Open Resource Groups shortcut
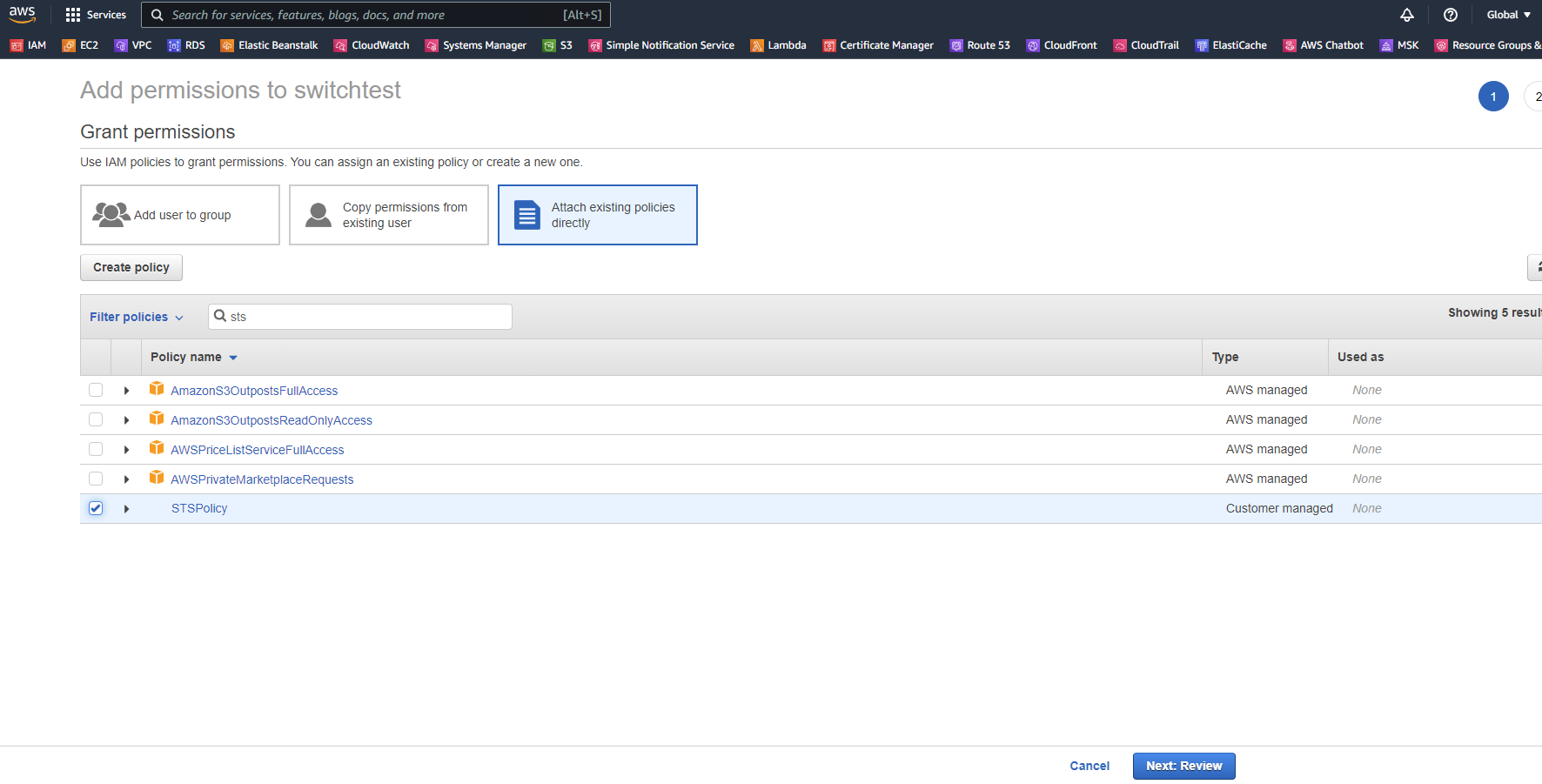Image resolution: width=1542 pixels, height=784 pixels. [1488, 45]
